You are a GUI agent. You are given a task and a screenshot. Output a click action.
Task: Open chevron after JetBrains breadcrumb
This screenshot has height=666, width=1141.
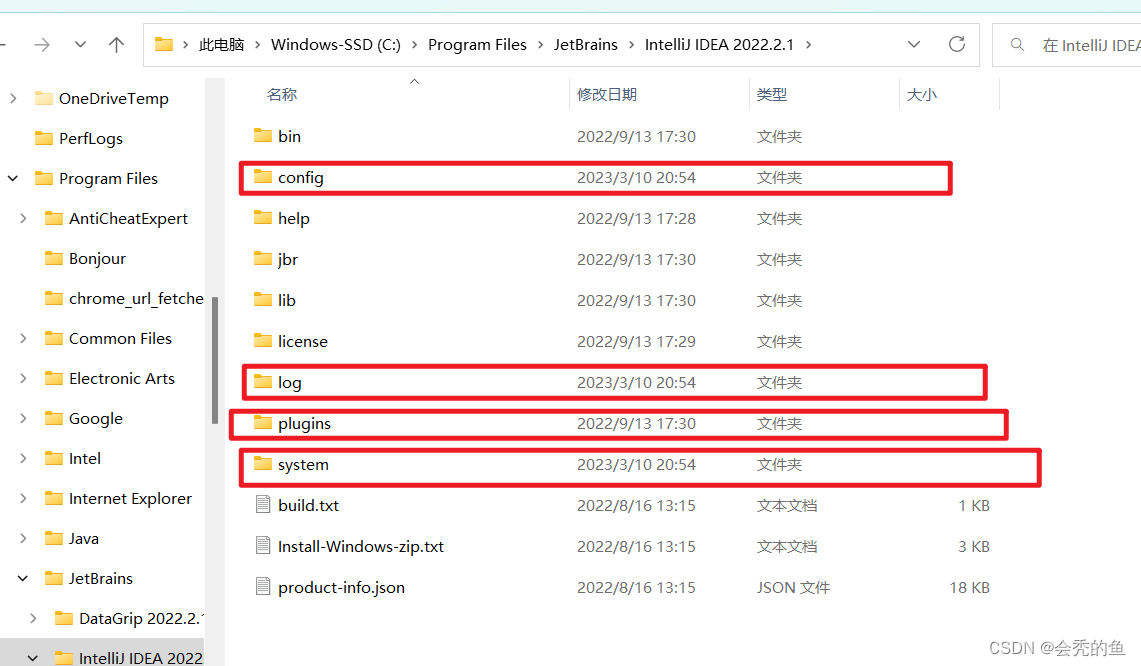pos(631,45)
